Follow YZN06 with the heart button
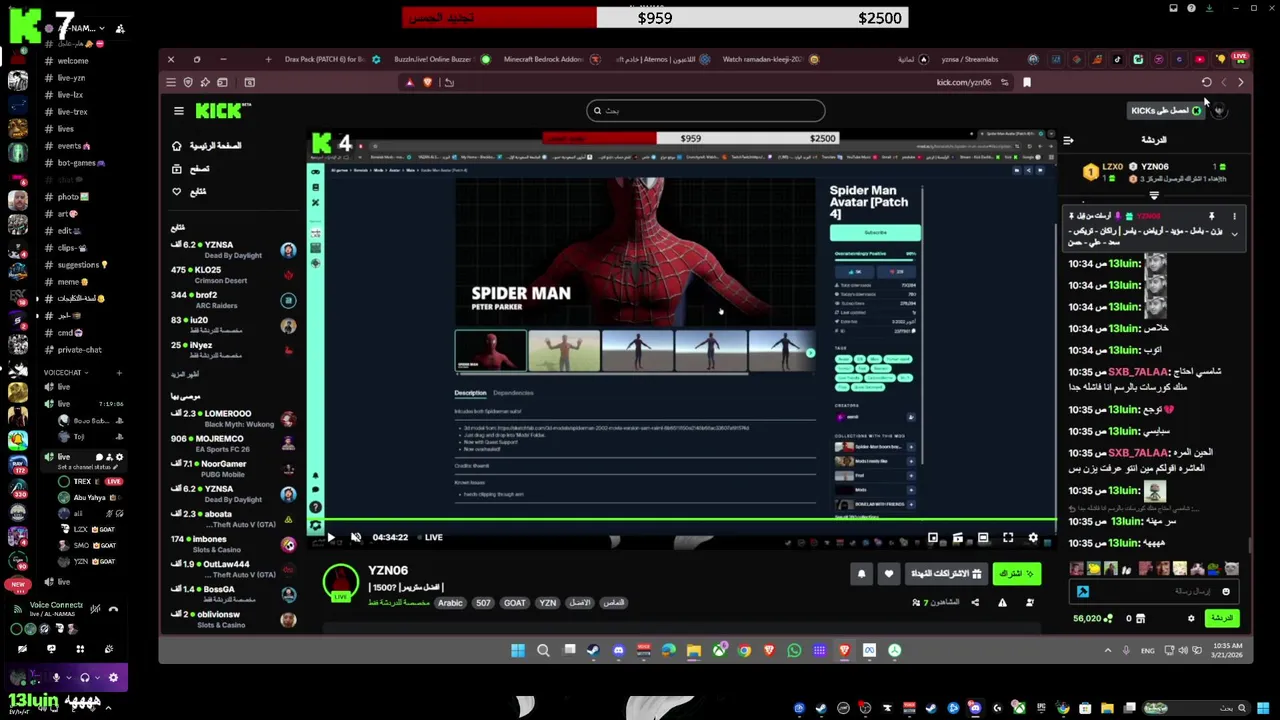This screenshot has width=1280, height=720. tap(888, 574)
